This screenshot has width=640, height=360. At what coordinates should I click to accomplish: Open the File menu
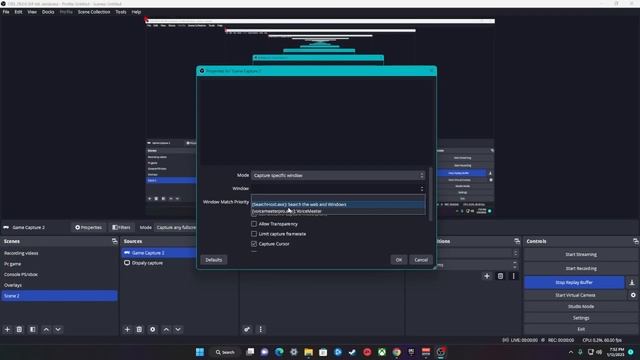(6, 12)
